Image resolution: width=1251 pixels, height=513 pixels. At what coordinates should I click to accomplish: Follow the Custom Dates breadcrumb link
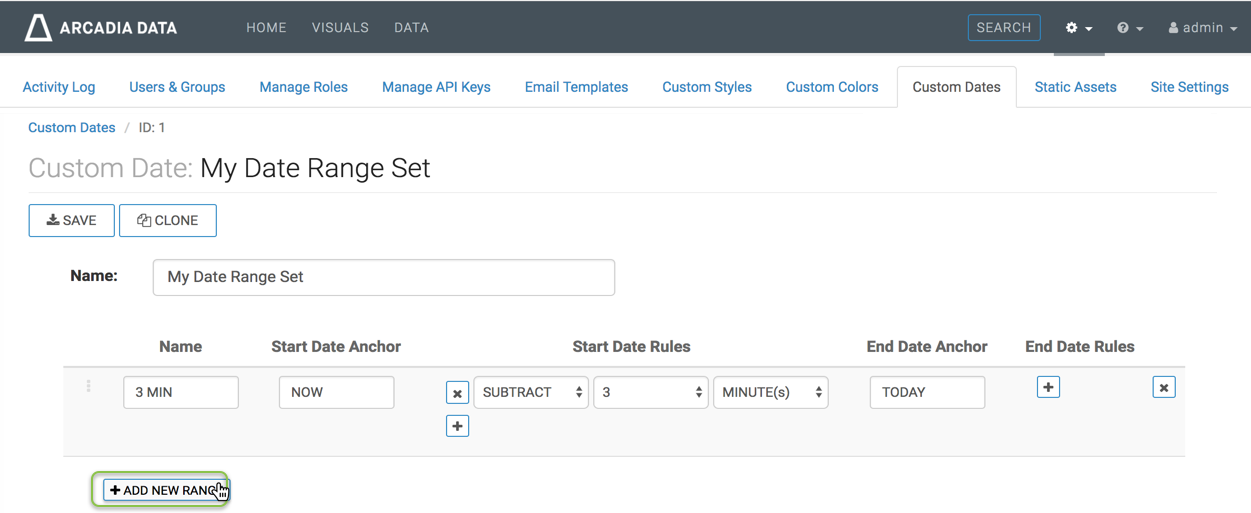[71, 128]
